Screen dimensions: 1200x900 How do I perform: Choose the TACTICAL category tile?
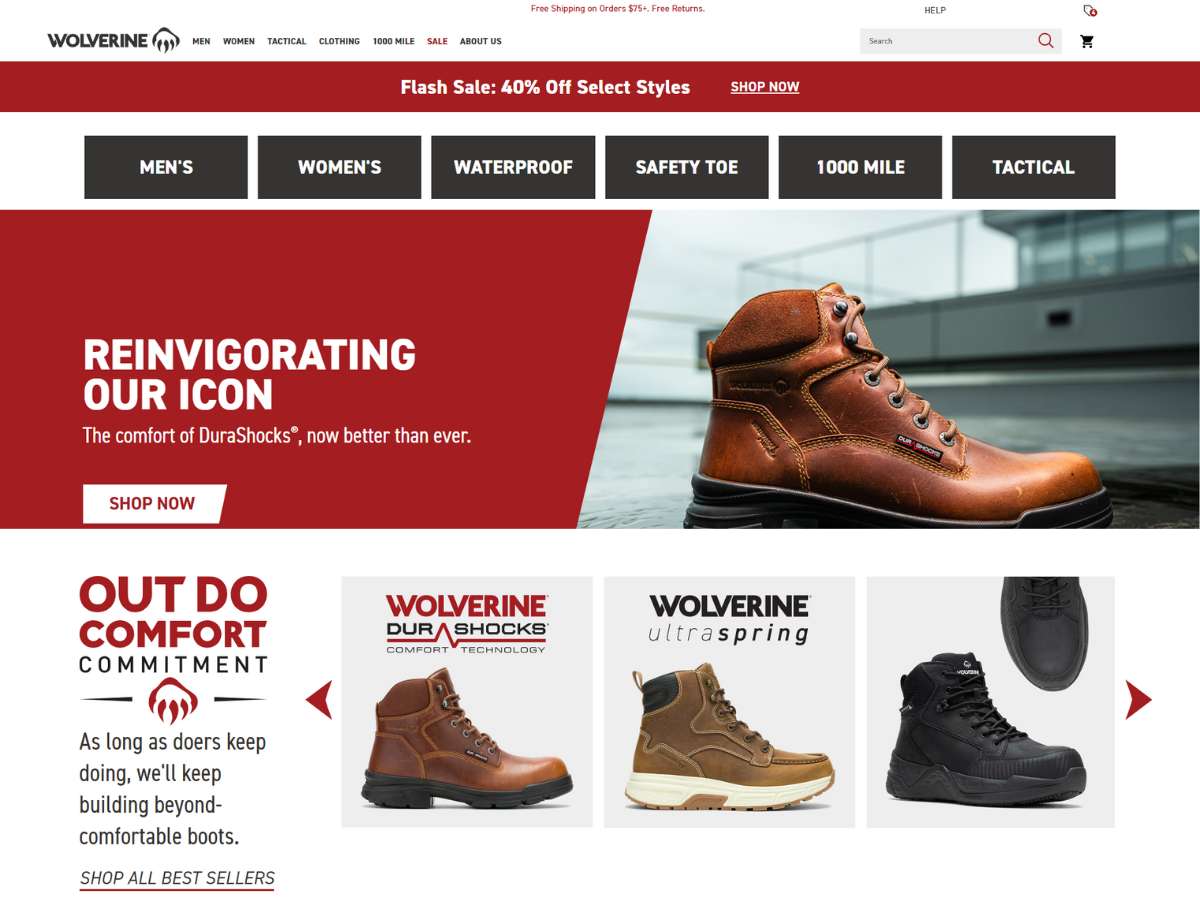click(x=1033, y=167)
